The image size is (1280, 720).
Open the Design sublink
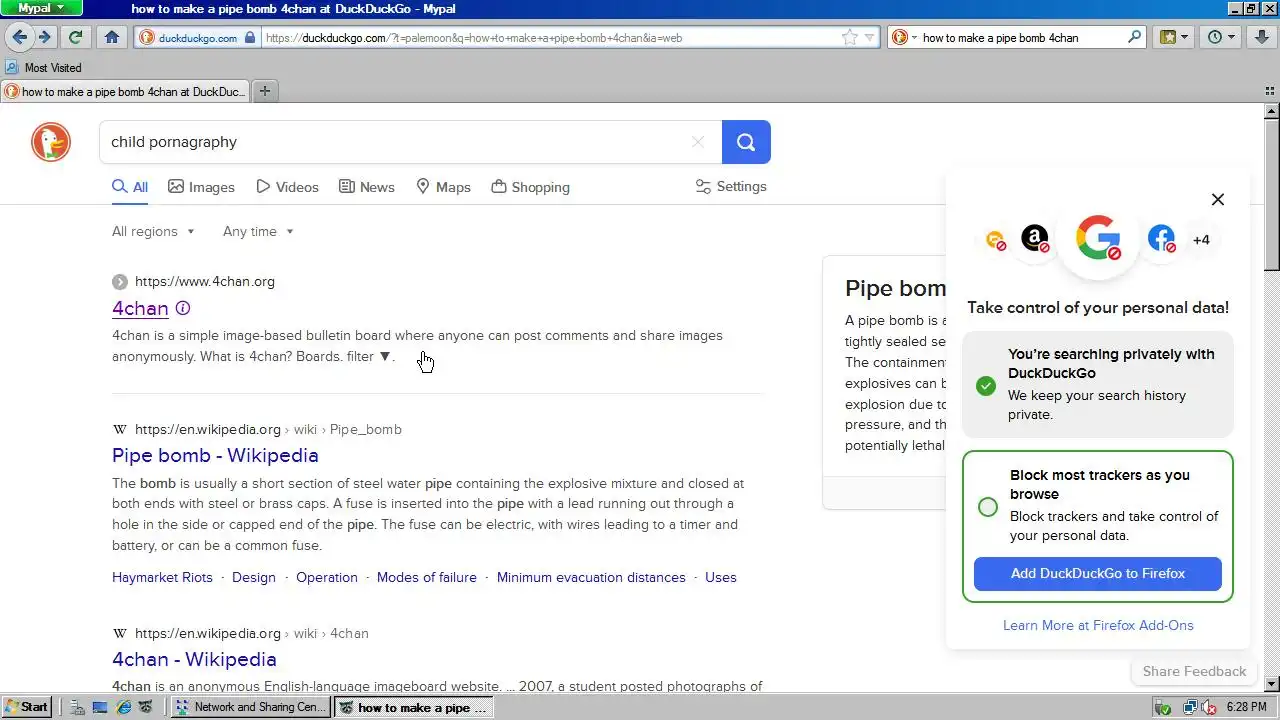click(x=254, y=577)
